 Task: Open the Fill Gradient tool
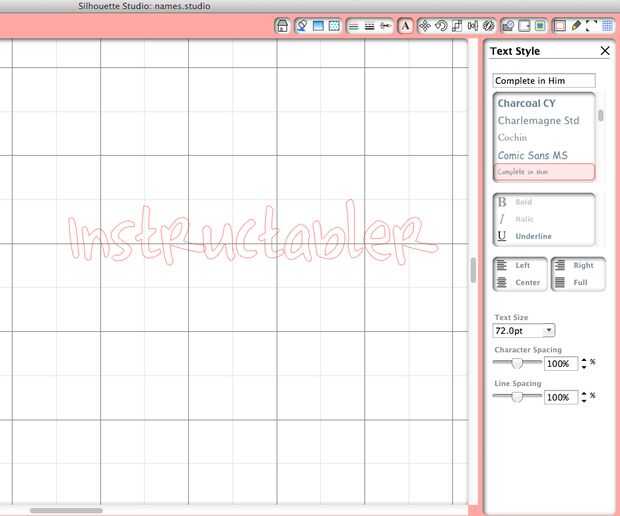coord(318,26)
